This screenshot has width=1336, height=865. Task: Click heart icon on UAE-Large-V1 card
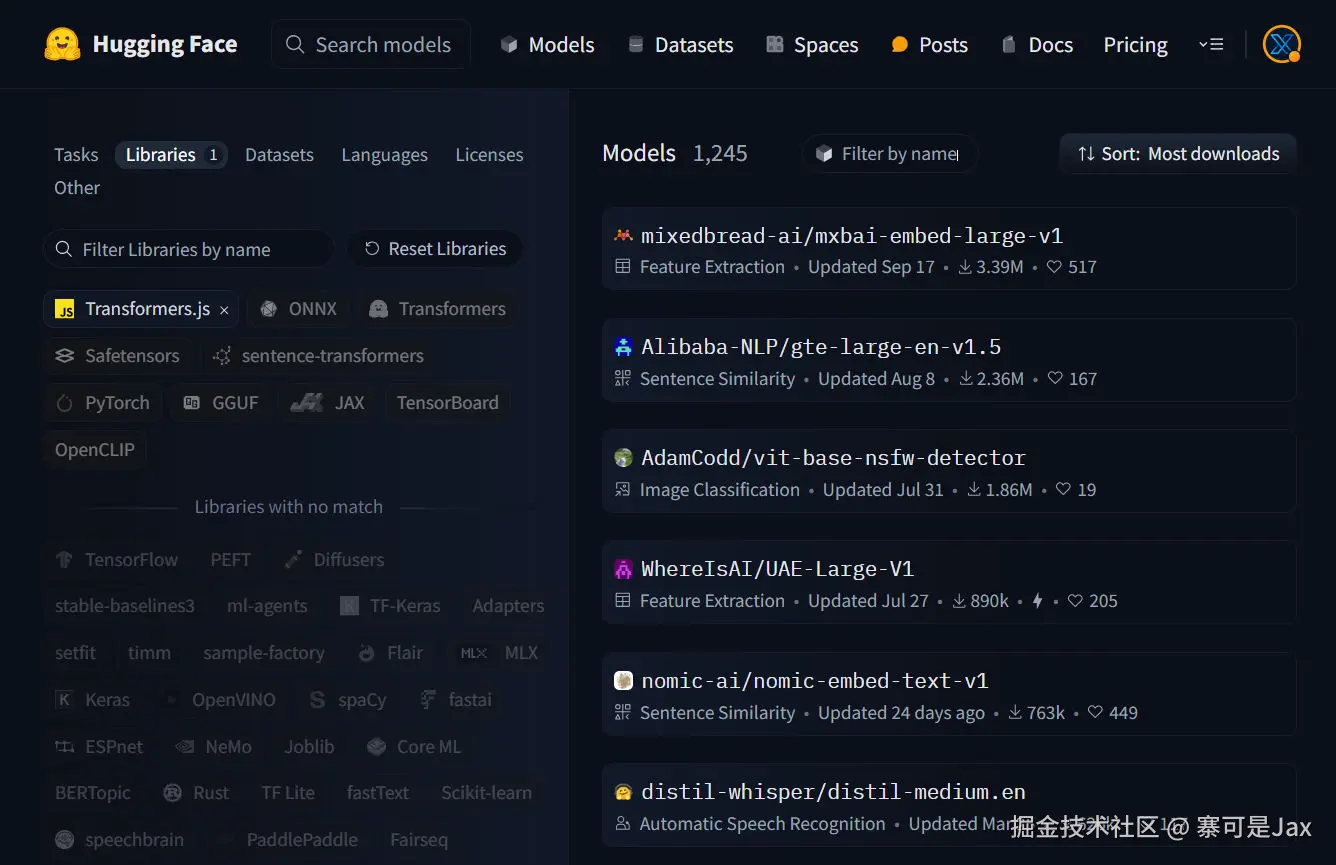point(1075,601)
